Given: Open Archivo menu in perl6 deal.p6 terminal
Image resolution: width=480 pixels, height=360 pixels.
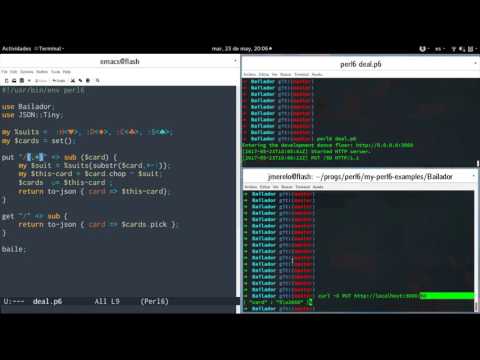Looking at the screenshot, I should click(x=250, y=74).
